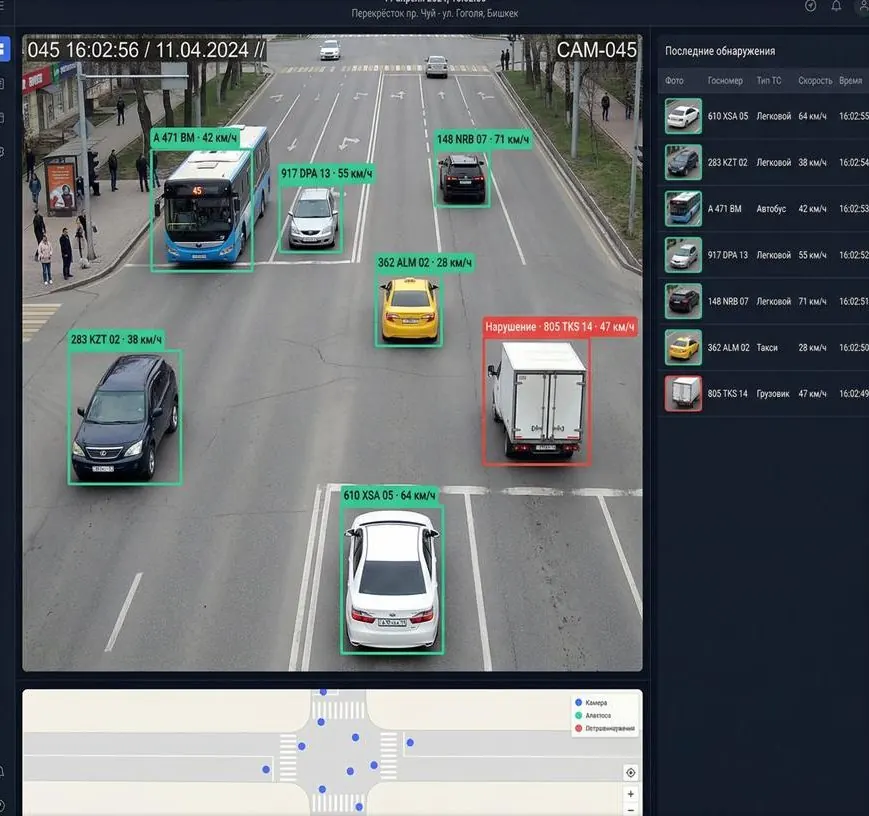This screenshot has width=869, height=816.
Task: Click red violation label 805 TKS 14 on video
Action: click(x=560, y=327)
